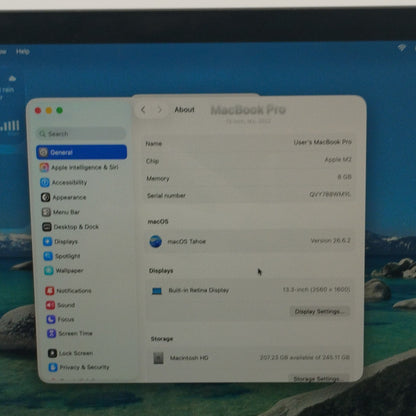
Task: Open Lock Screen settings
Action: point(70,353)
